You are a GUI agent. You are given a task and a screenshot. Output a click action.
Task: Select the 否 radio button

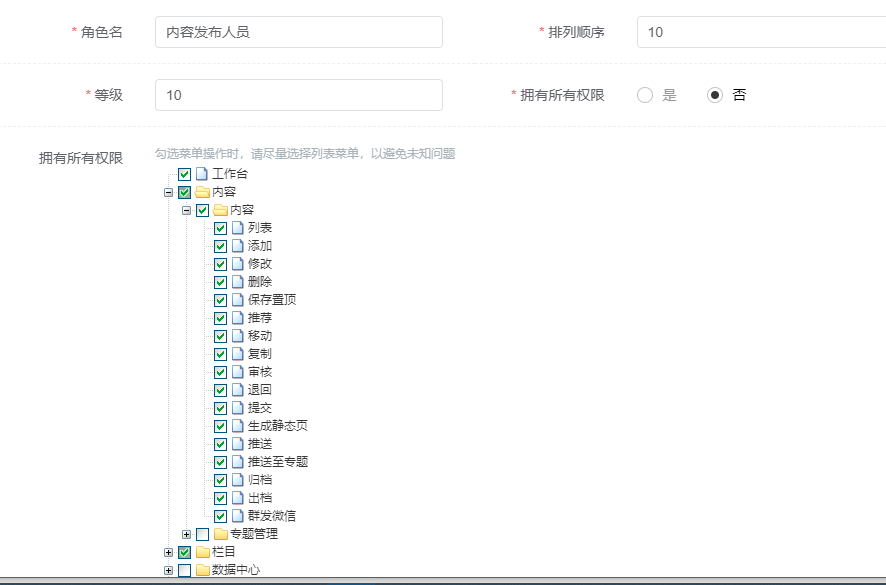pos(715,95)
